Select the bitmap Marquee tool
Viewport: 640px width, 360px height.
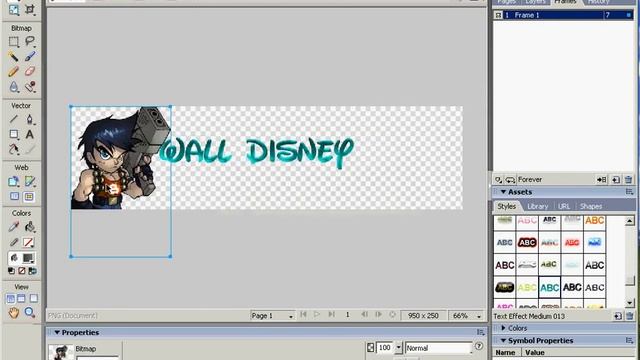coord(13,41)
